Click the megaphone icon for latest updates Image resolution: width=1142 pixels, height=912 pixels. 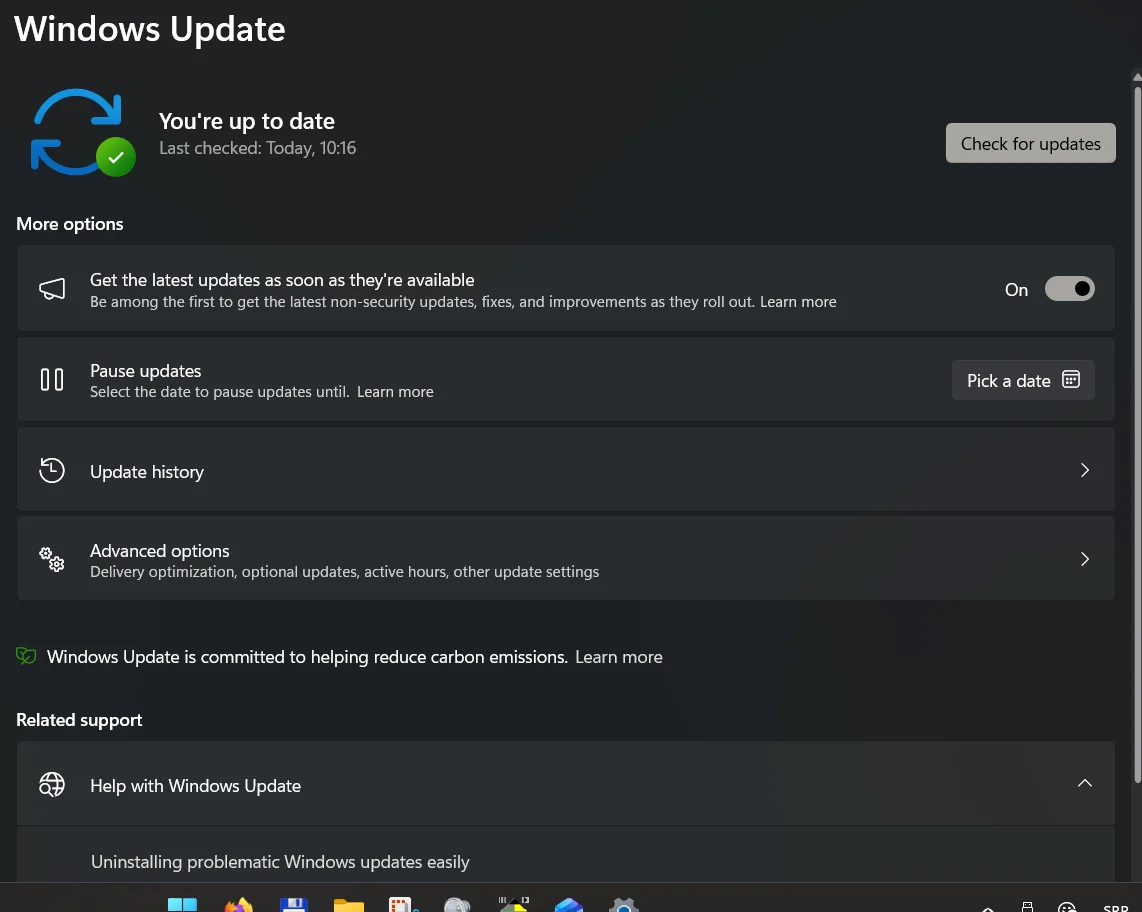[x=52, y=289]
